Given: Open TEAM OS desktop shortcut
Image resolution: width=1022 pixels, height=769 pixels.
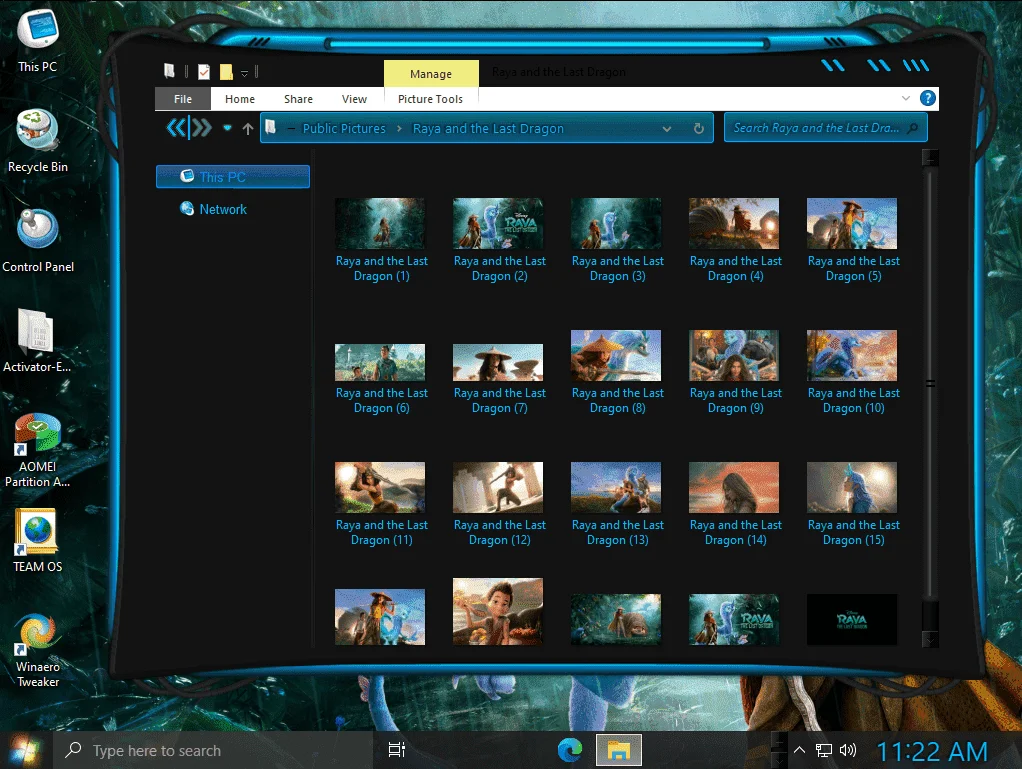Looking at the screenshot, I should (37, 541).
